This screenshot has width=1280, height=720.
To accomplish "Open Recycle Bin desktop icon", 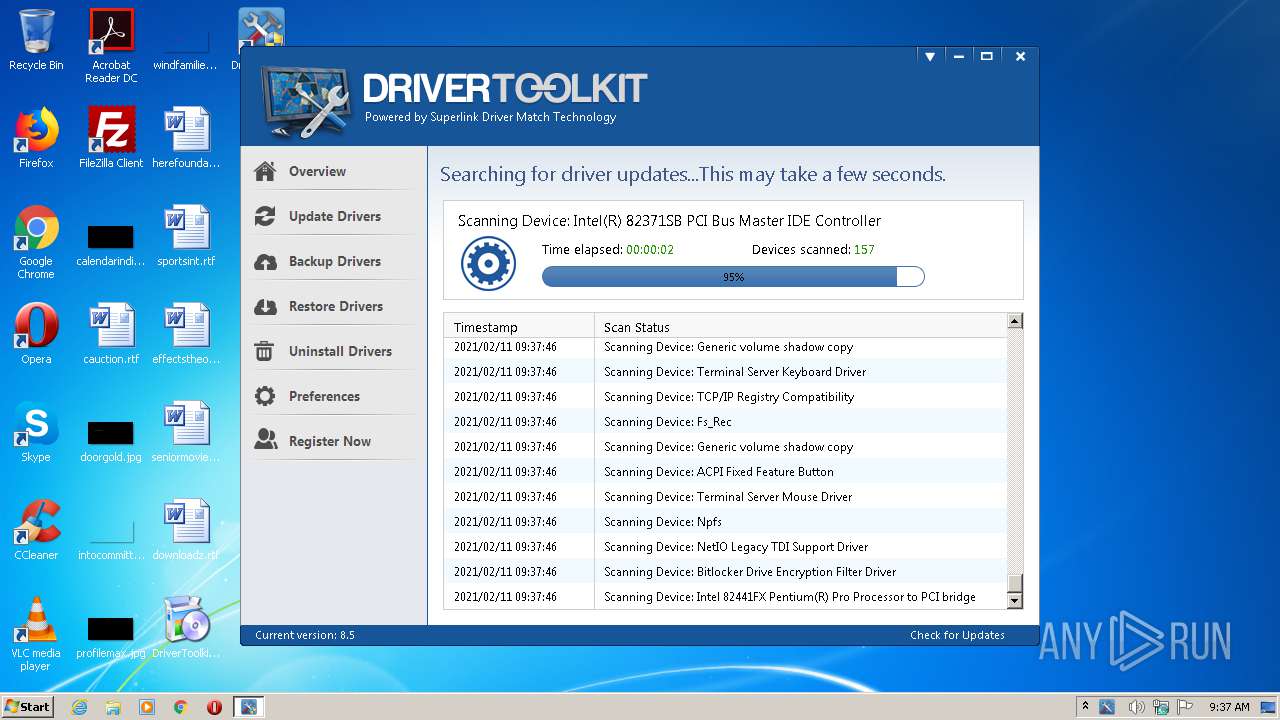I will point(36,40).
